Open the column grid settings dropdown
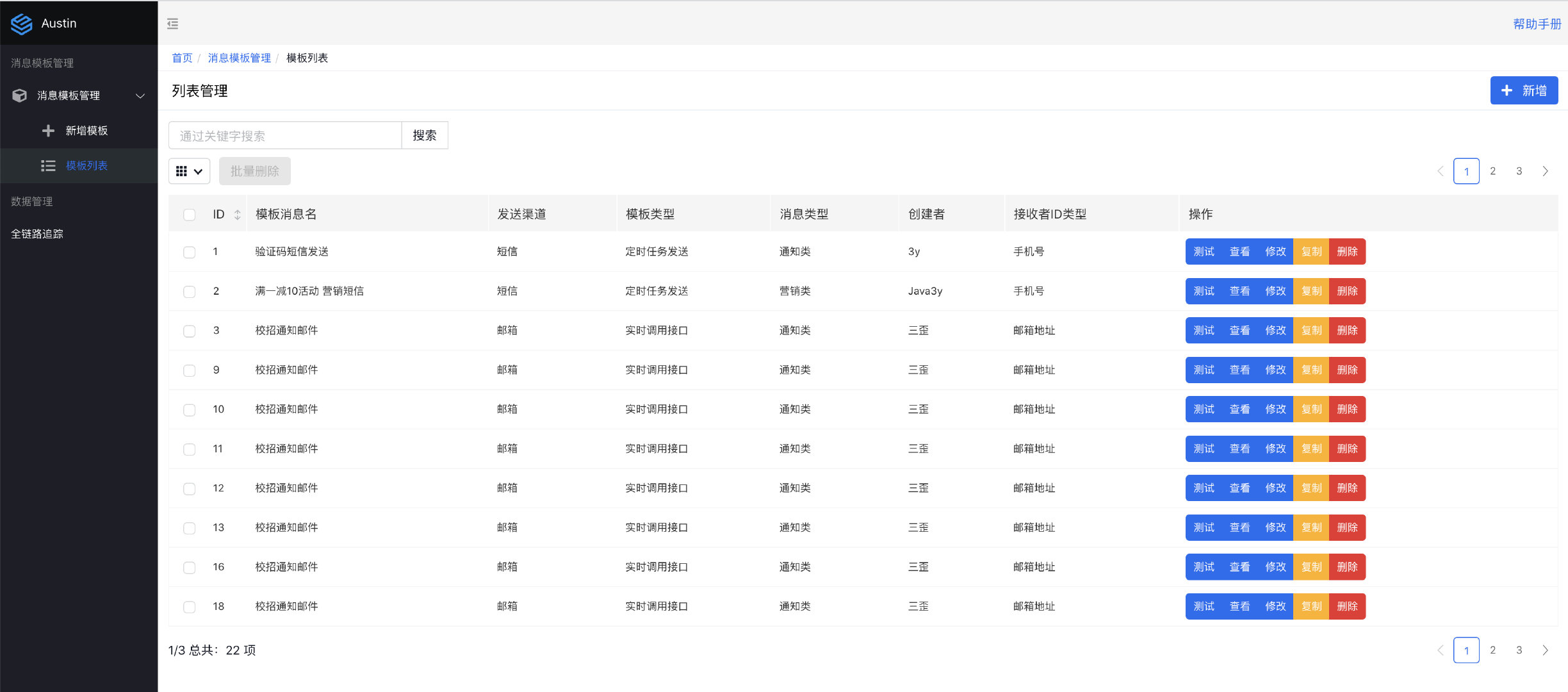The image size is (1568, 692). tap(189, 171)
